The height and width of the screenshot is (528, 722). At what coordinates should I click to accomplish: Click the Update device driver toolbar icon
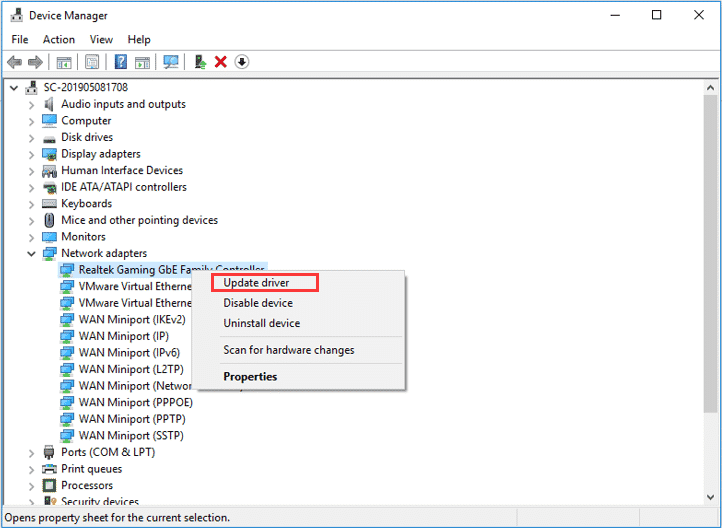pyautogui.click(x=200, y=62)
